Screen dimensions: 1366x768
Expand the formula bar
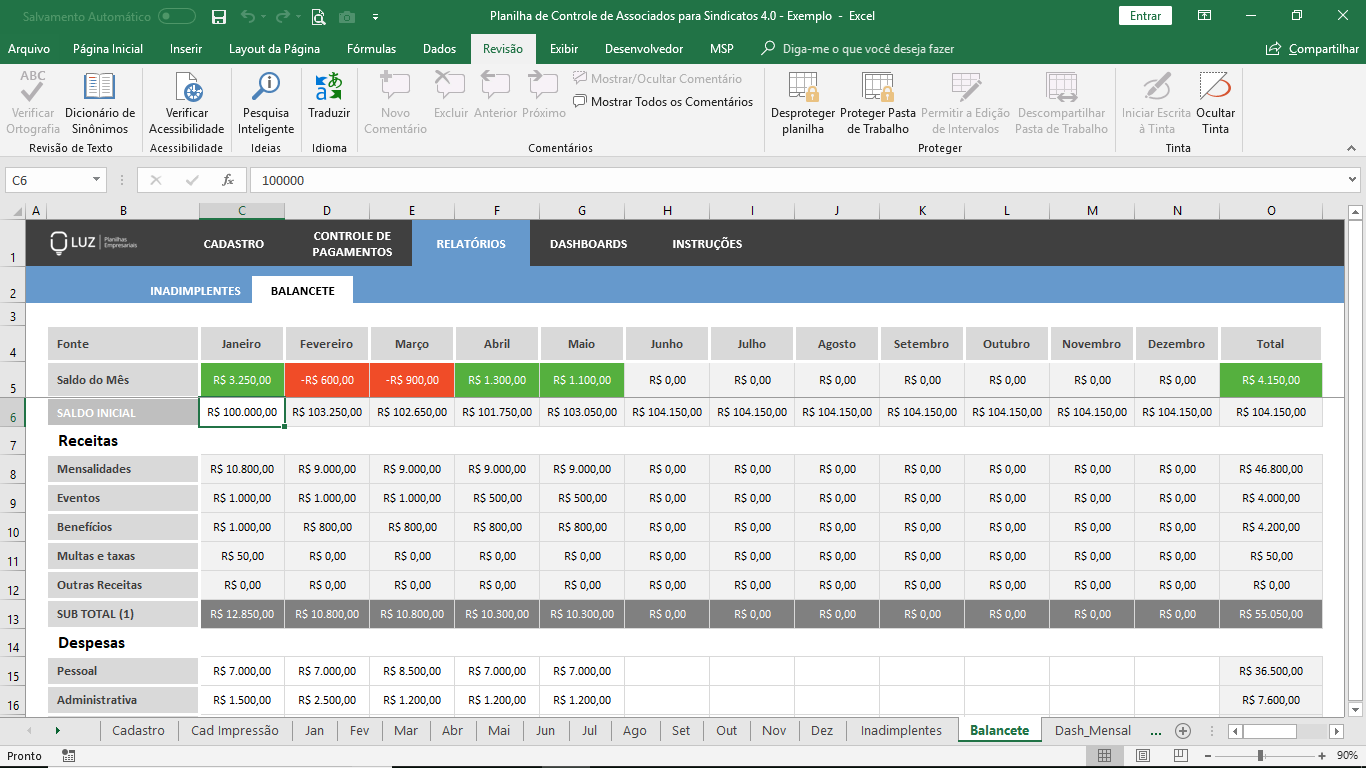point(1352,180)
